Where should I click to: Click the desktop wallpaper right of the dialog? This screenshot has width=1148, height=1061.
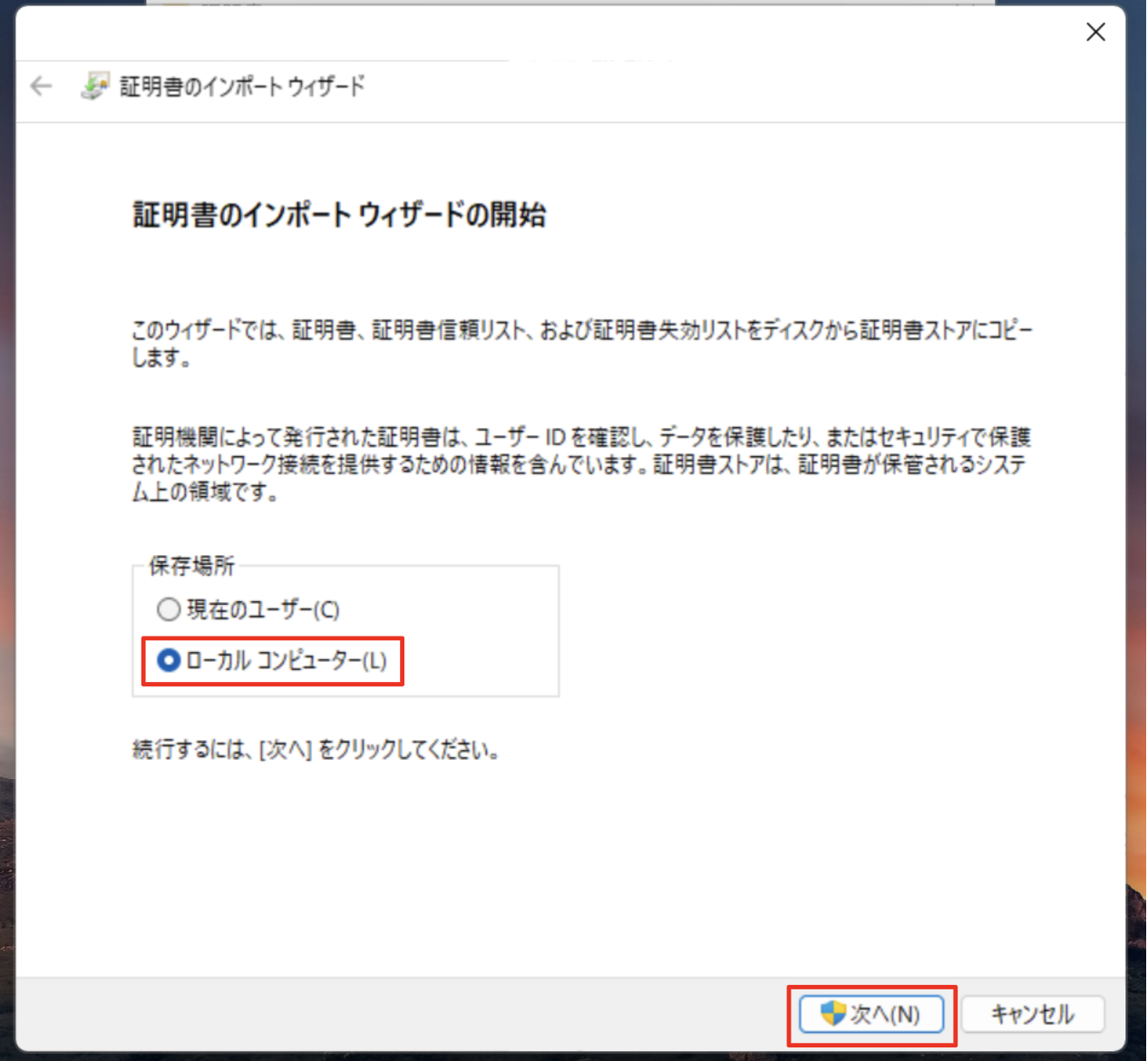tap(1137, 544)
